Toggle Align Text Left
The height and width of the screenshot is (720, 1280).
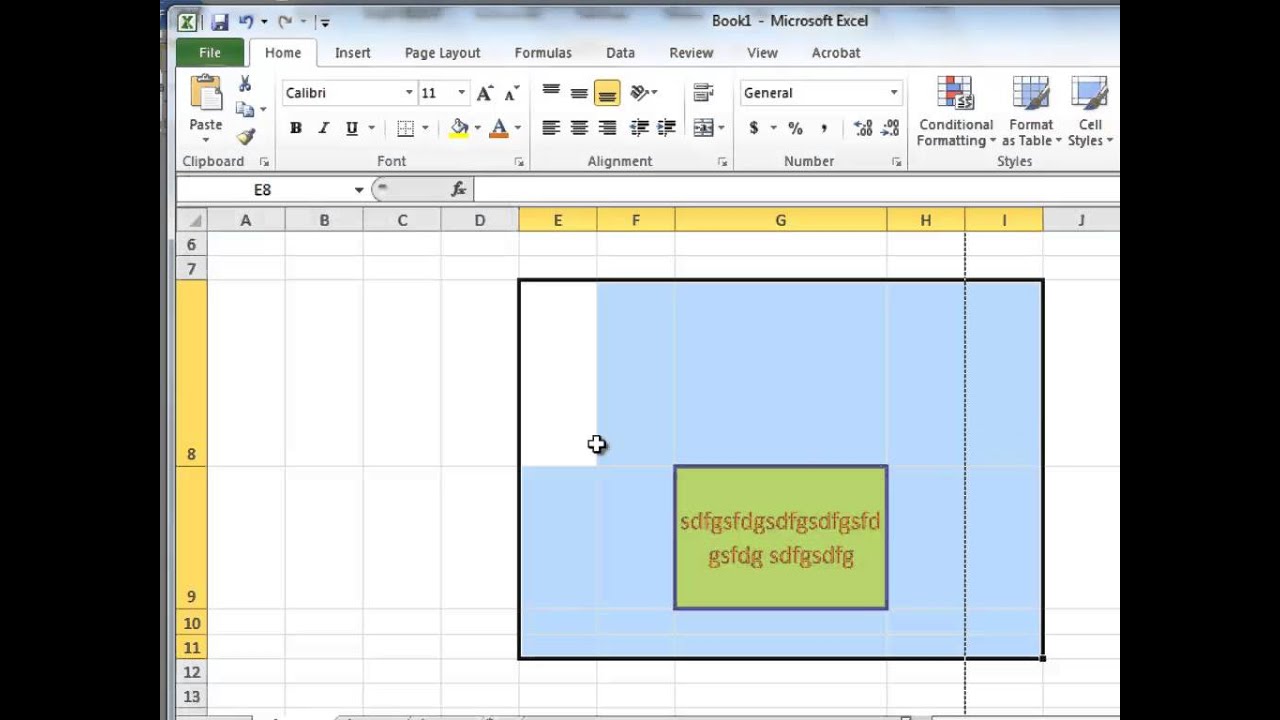pos(551,128)
